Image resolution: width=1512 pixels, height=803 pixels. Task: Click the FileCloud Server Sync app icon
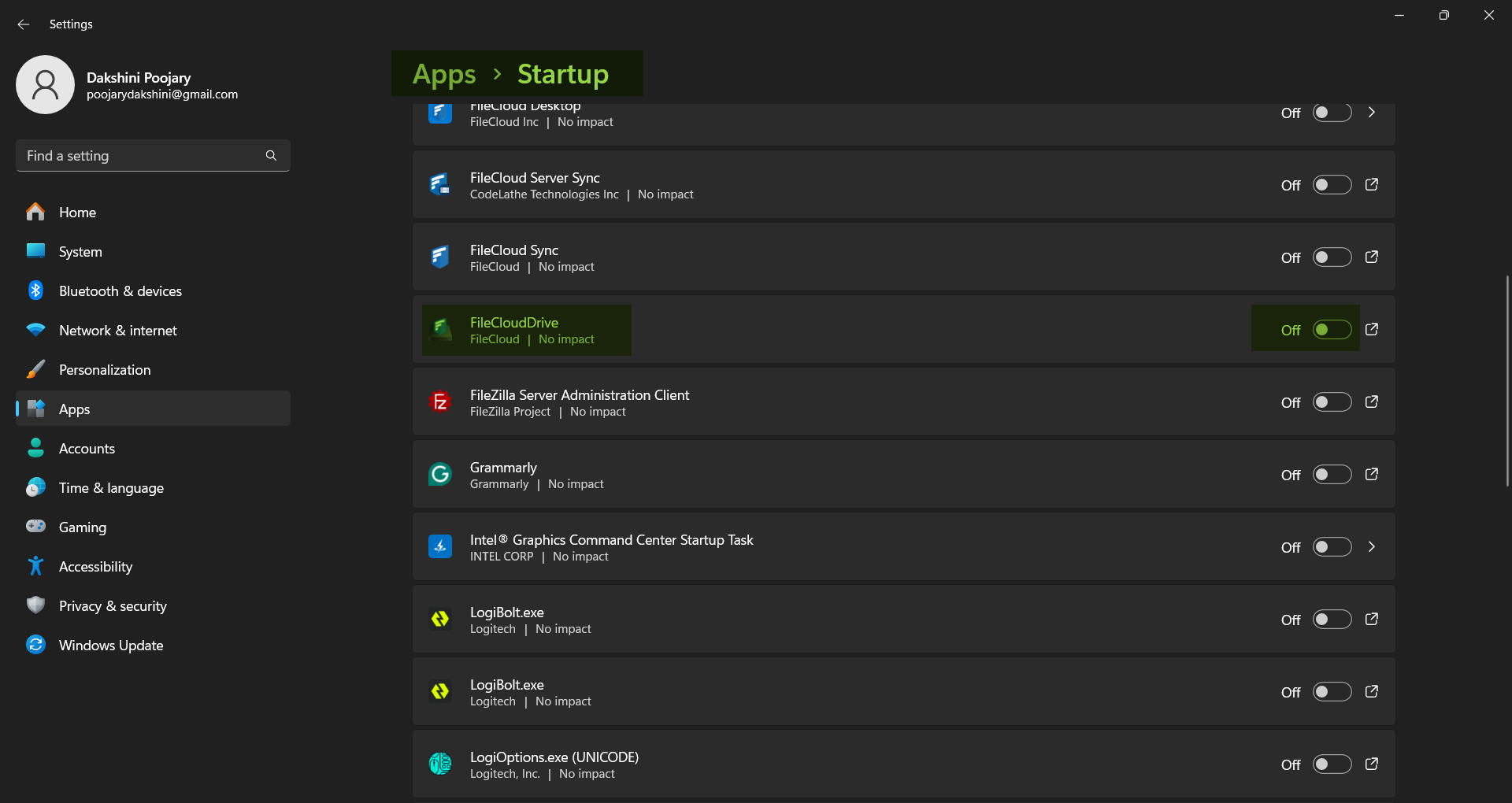tap(440, 185)
